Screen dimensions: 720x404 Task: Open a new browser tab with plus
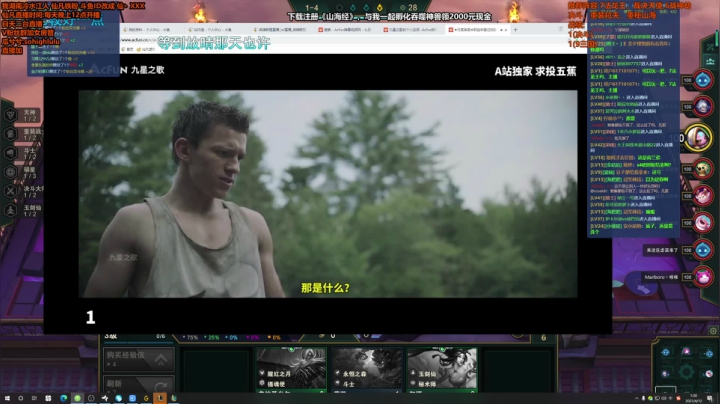(515, 30)
